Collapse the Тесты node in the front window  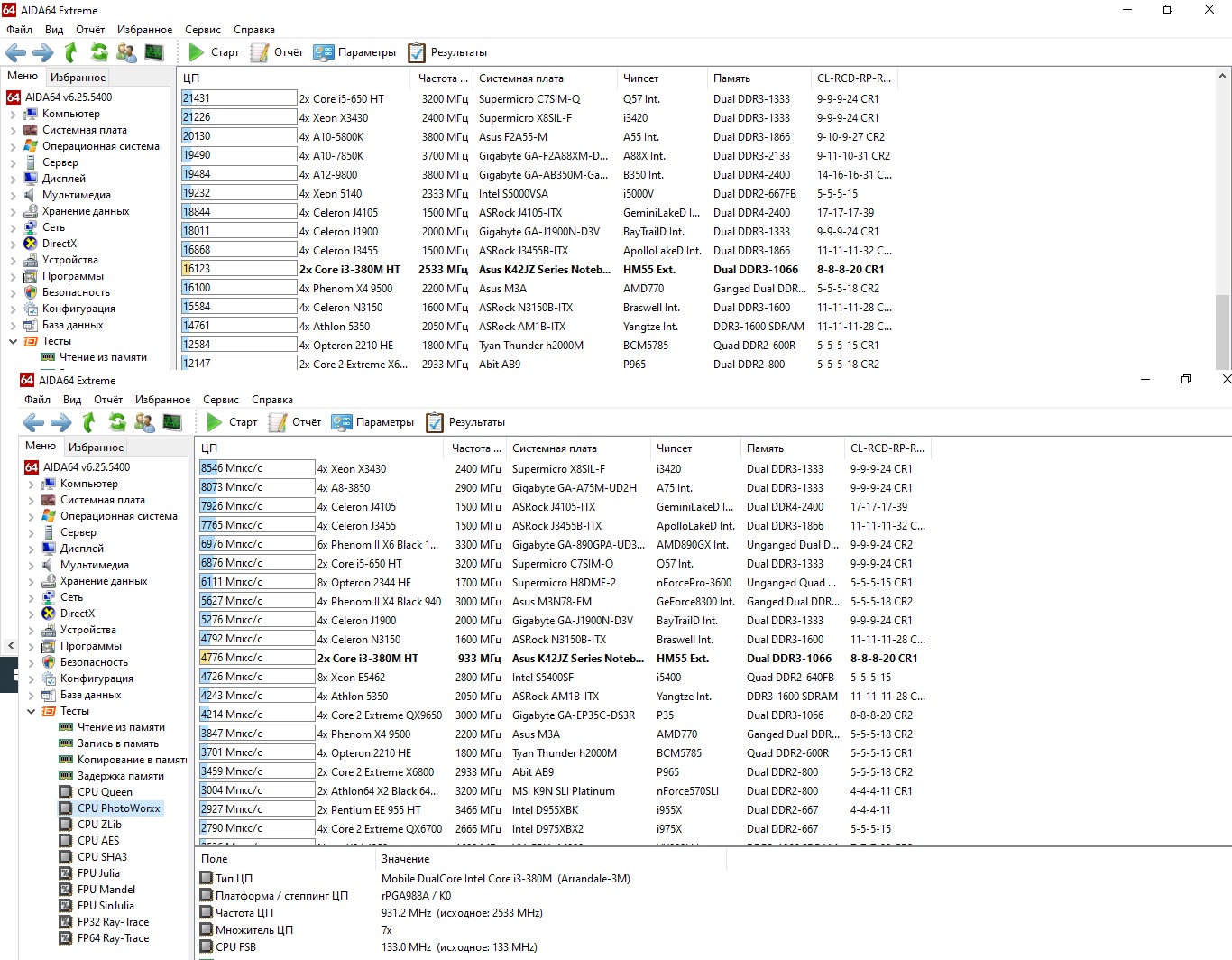point(31,711)
